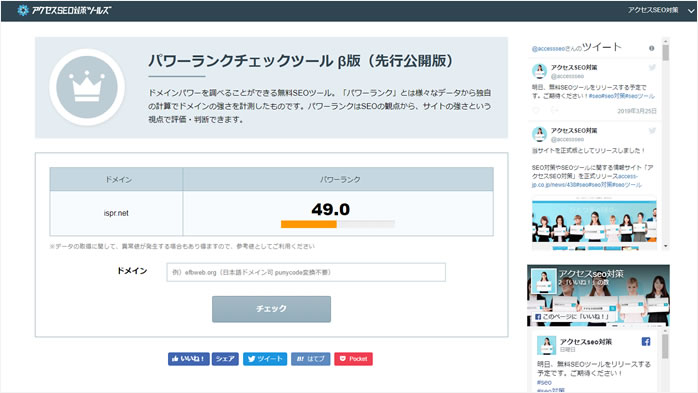698x393 pixels.
Task: Click the Twitter ツイート share button
Action: [265, 359]
